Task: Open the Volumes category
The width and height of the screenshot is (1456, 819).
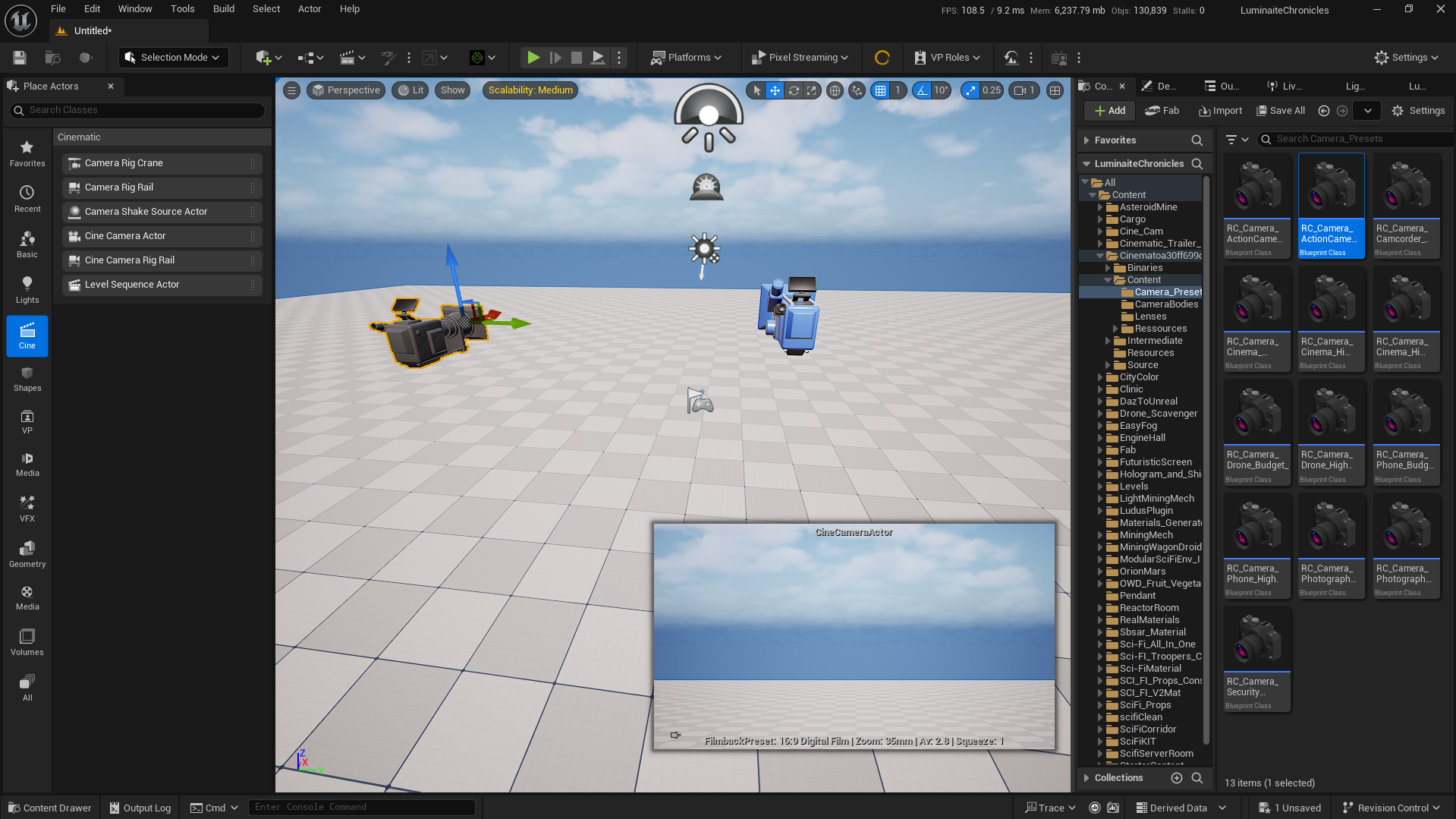Action: pos(27,642)
